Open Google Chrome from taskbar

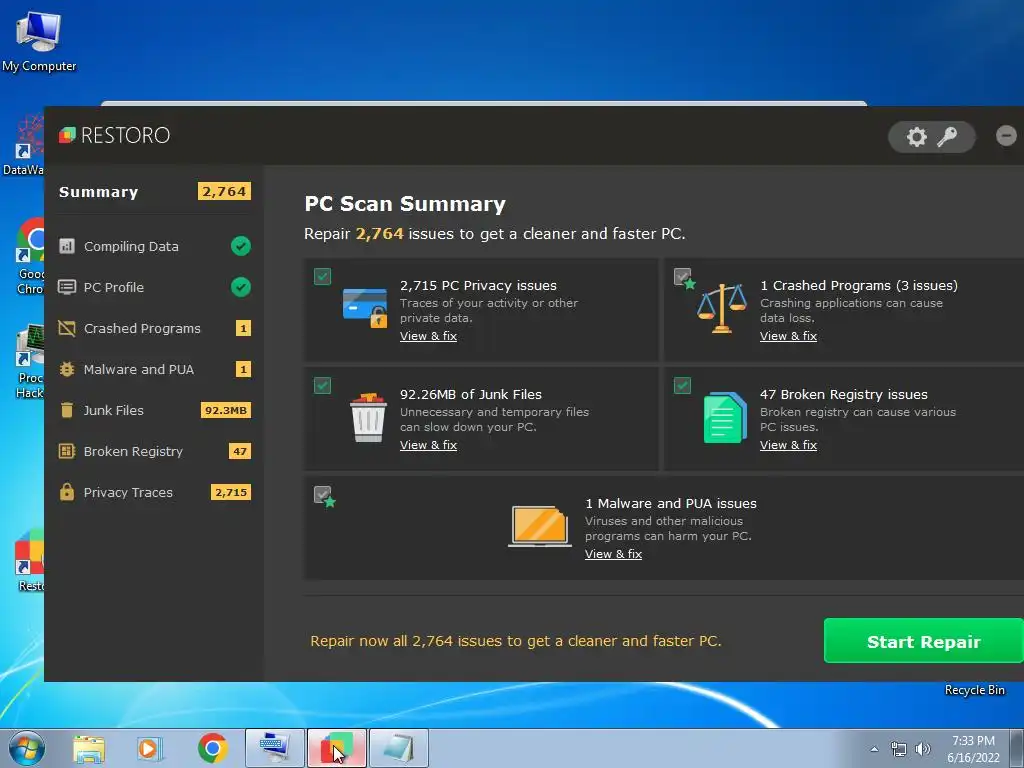pyautogui.click(x=212, y=748)
